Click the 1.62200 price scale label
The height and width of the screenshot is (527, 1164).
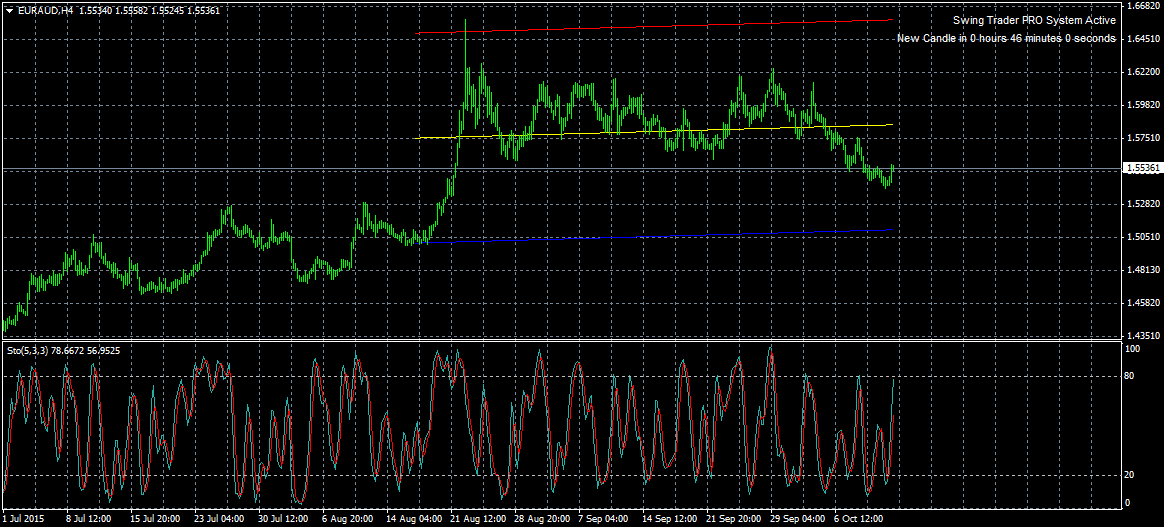click(1143, 72)
